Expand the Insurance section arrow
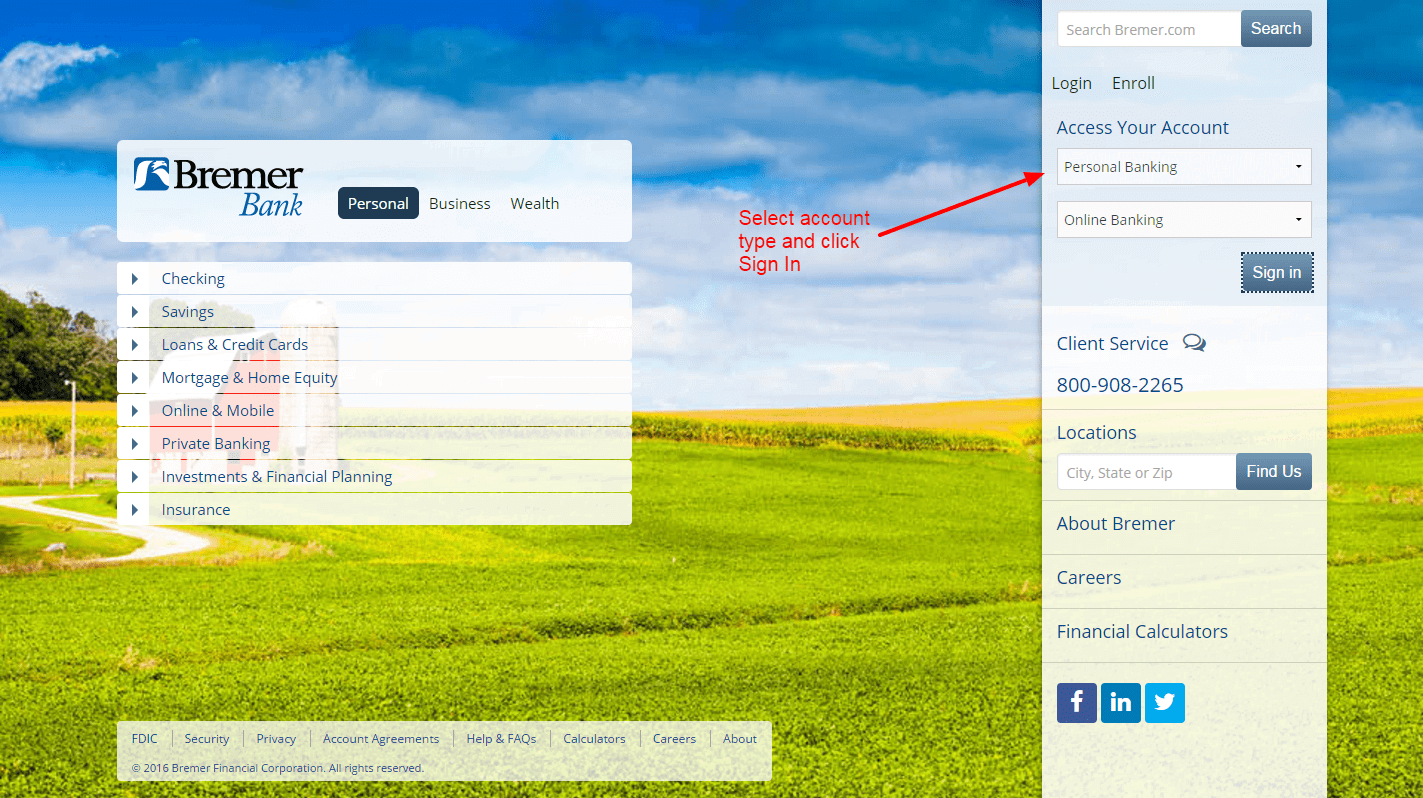The width and height of the screenshot is (1423, 798). (x=135, y=510)
